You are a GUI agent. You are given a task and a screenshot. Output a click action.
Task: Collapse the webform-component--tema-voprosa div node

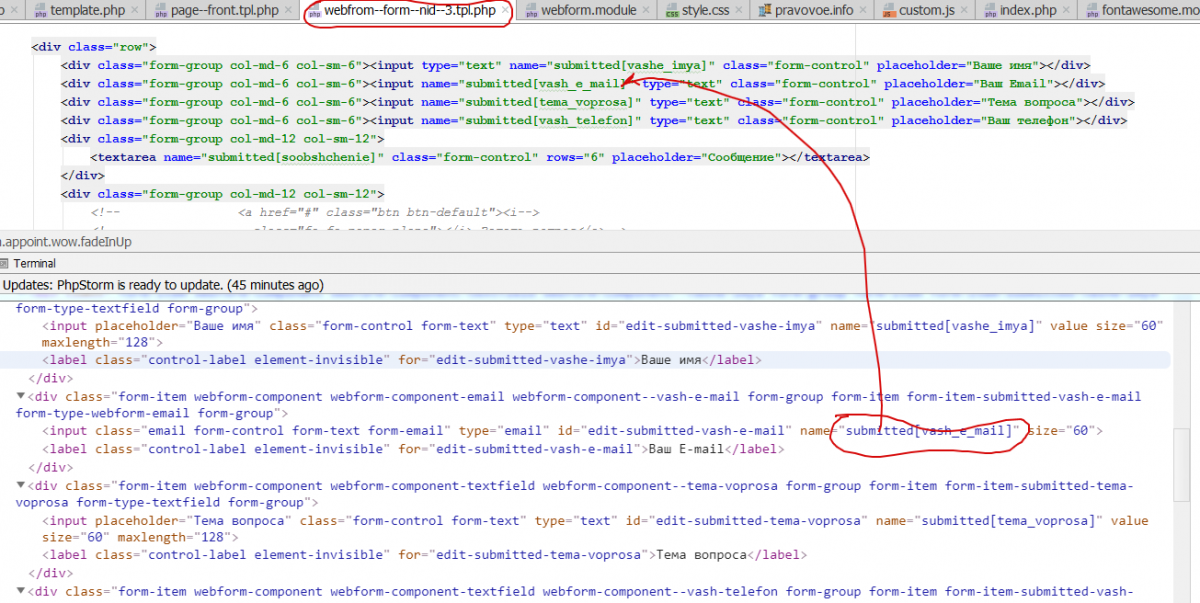click(21, 486)
